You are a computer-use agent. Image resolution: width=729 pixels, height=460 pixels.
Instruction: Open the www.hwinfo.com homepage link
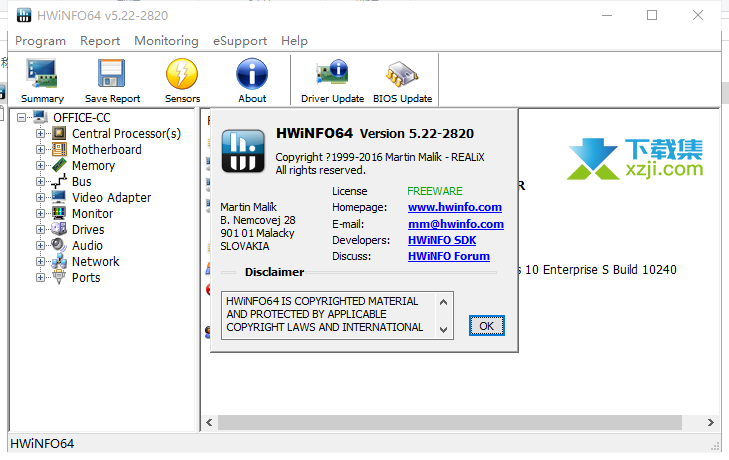[455, 207]
